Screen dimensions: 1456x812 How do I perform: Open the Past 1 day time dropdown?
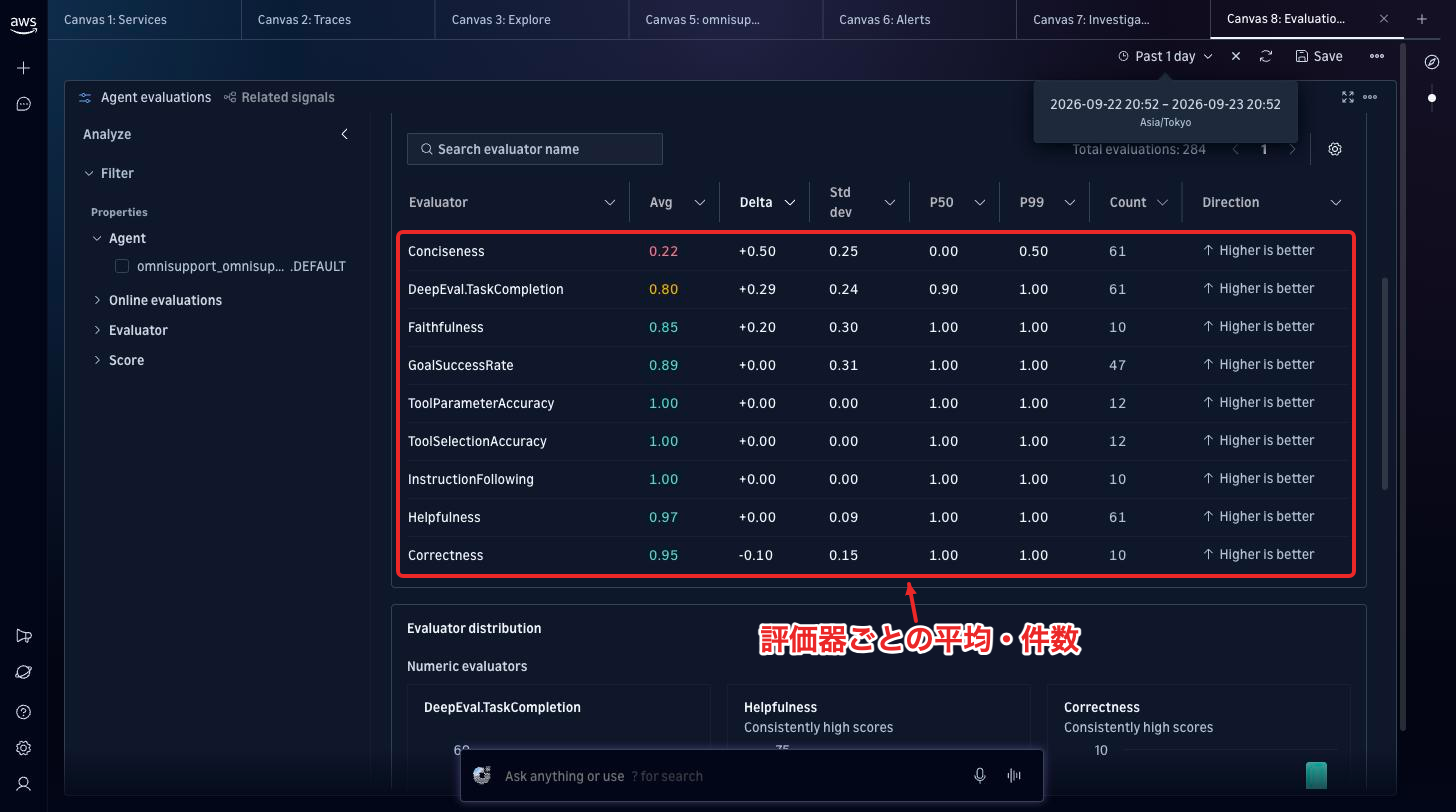tap(1165, 57)
